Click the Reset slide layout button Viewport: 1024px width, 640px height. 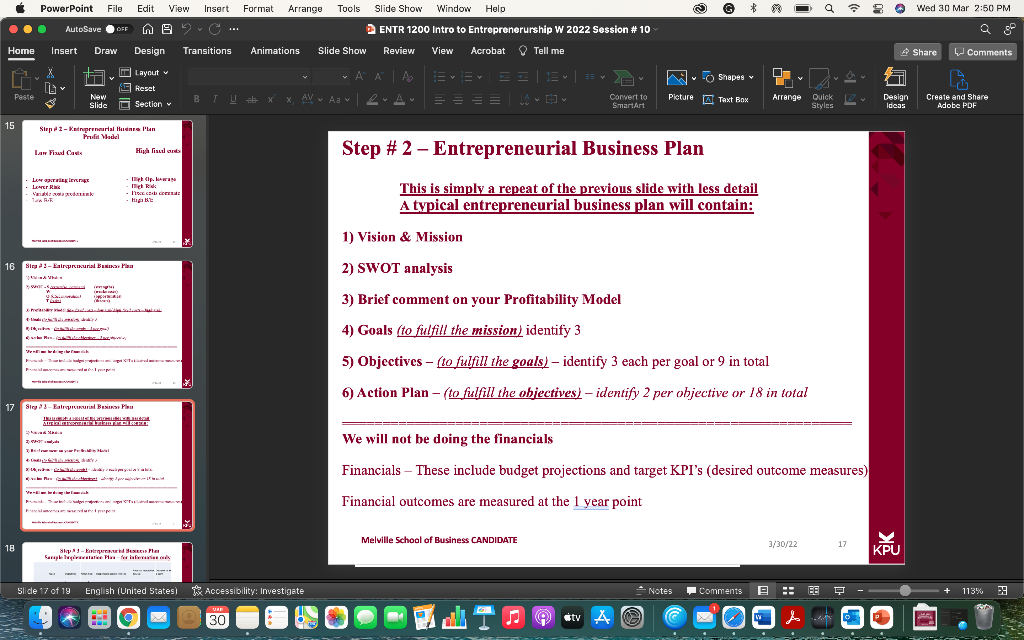146,88
